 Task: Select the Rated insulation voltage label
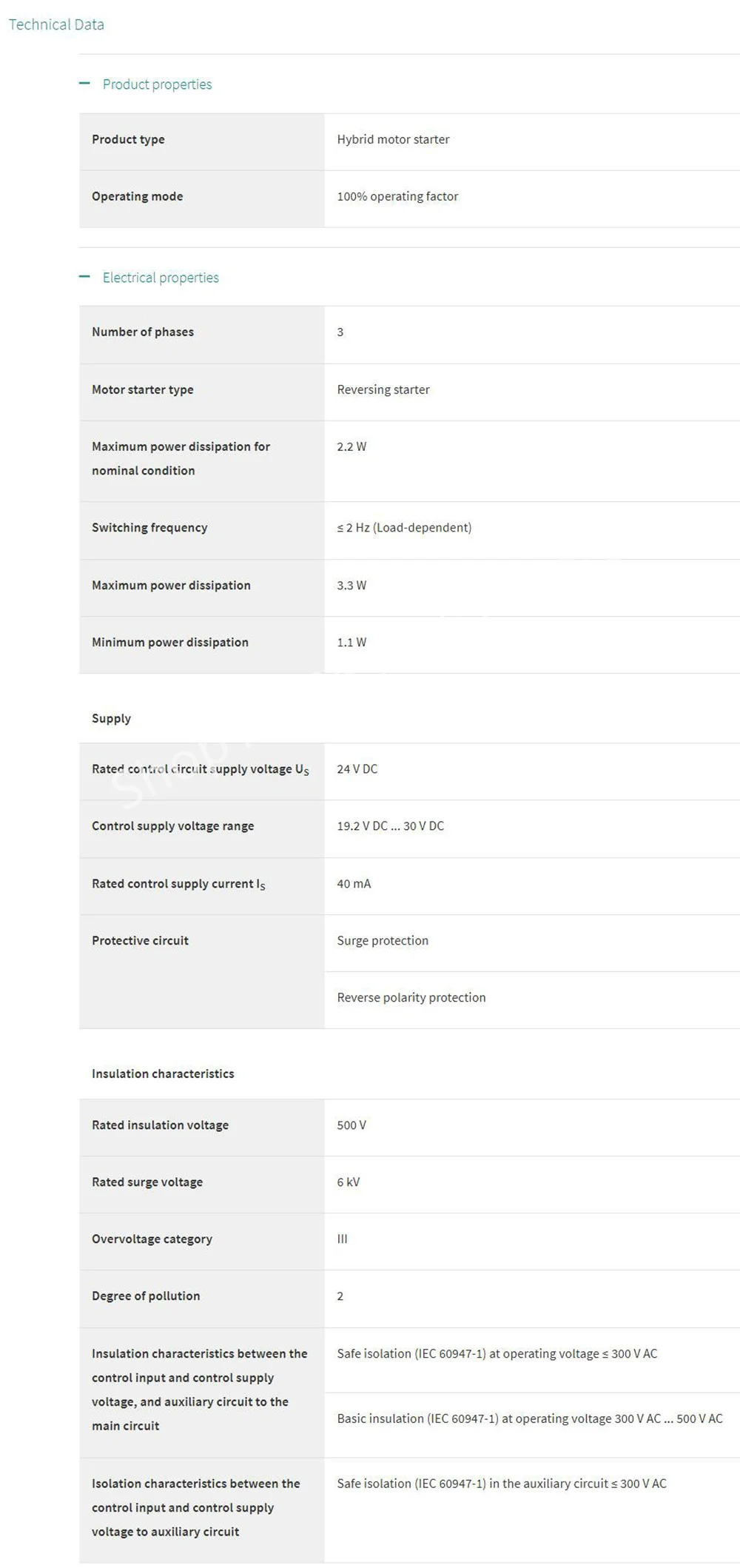tap(160, 1125)
